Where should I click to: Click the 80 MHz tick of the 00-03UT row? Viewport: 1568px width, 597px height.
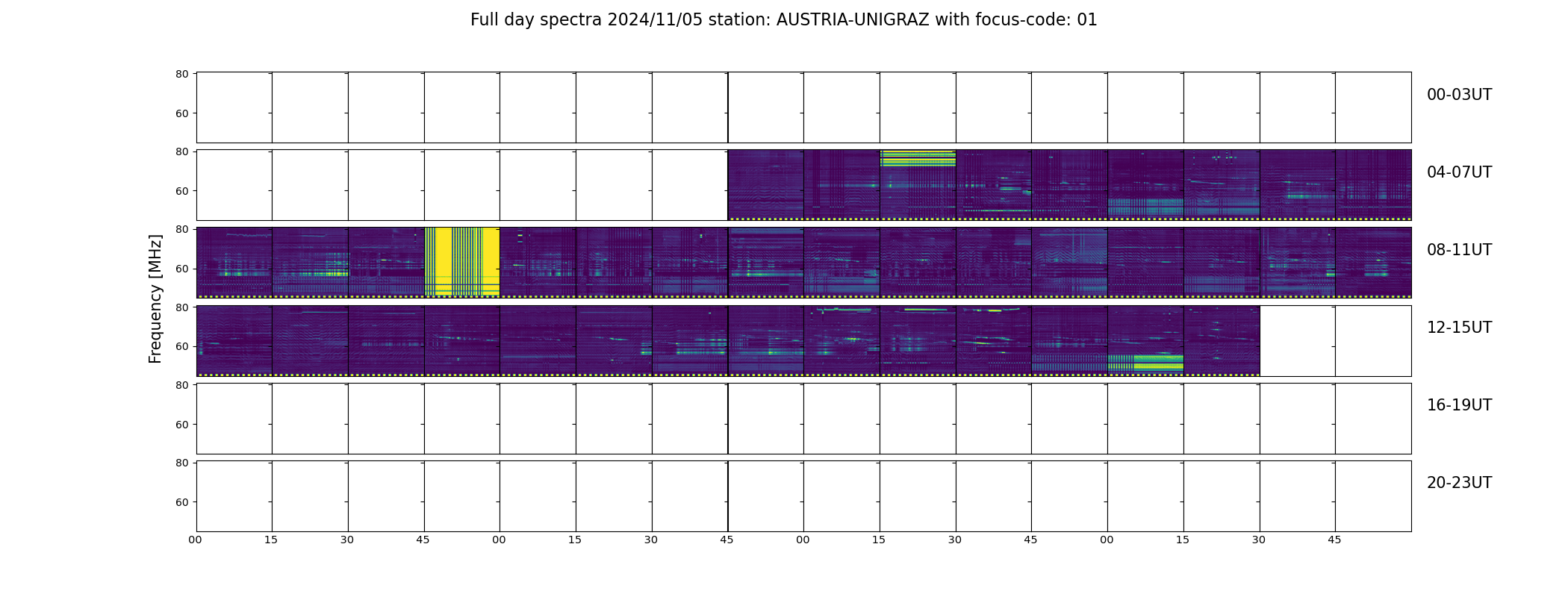click(181, 74)
